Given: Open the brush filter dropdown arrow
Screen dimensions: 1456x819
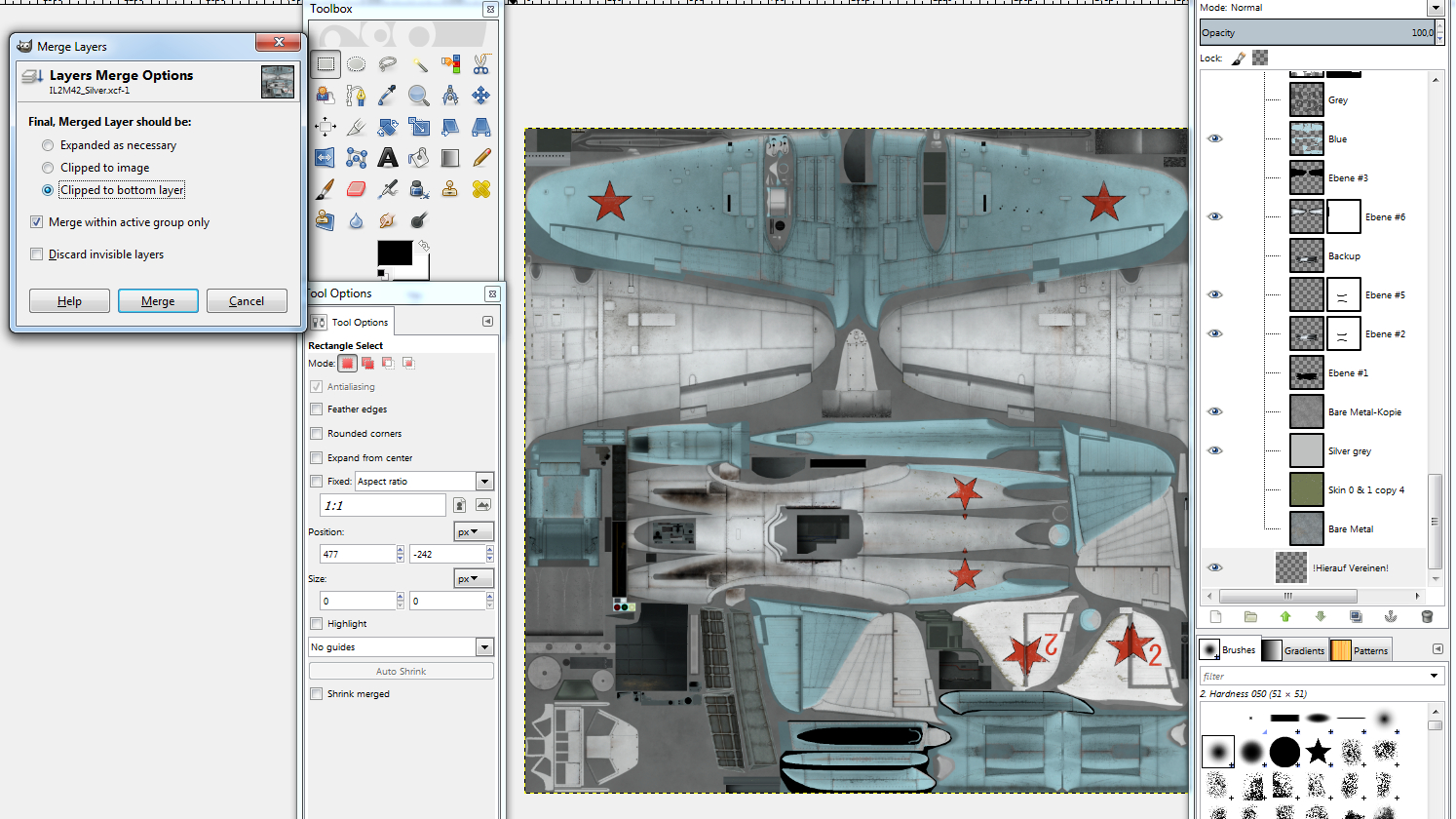Looking at the screenshot, I should [x=1434, y=676].
